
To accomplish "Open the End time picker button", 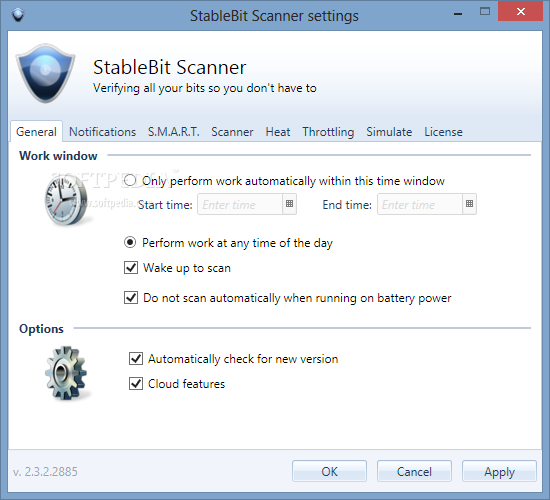I will [x=469, y=204].
